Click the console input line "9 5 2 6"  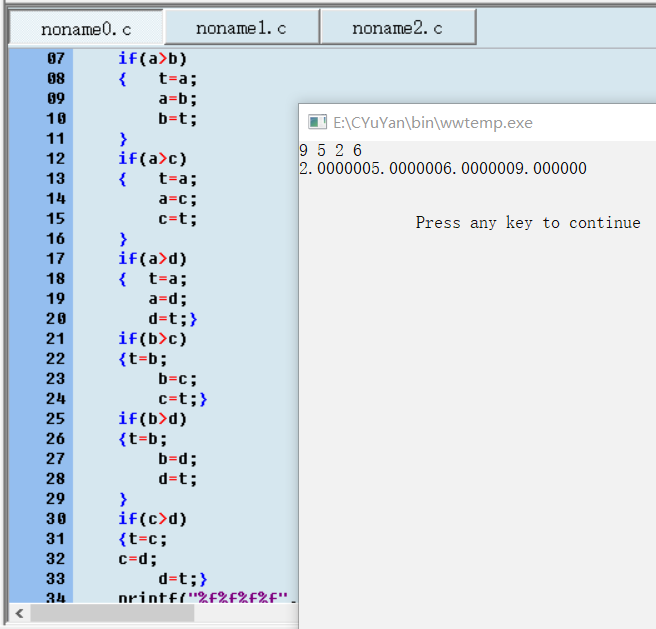331,150
